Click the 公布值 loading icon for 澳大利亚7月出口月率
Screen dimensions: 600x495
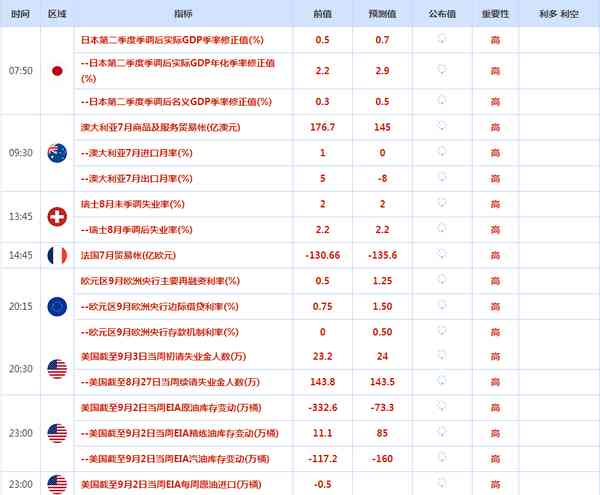442,177
